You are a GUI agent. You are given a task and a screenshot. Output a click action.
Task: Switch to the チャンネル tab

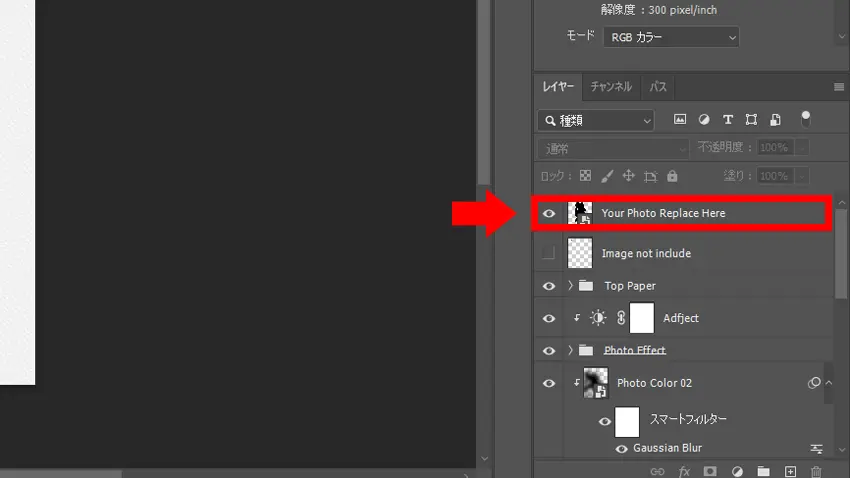click(611, 87)
